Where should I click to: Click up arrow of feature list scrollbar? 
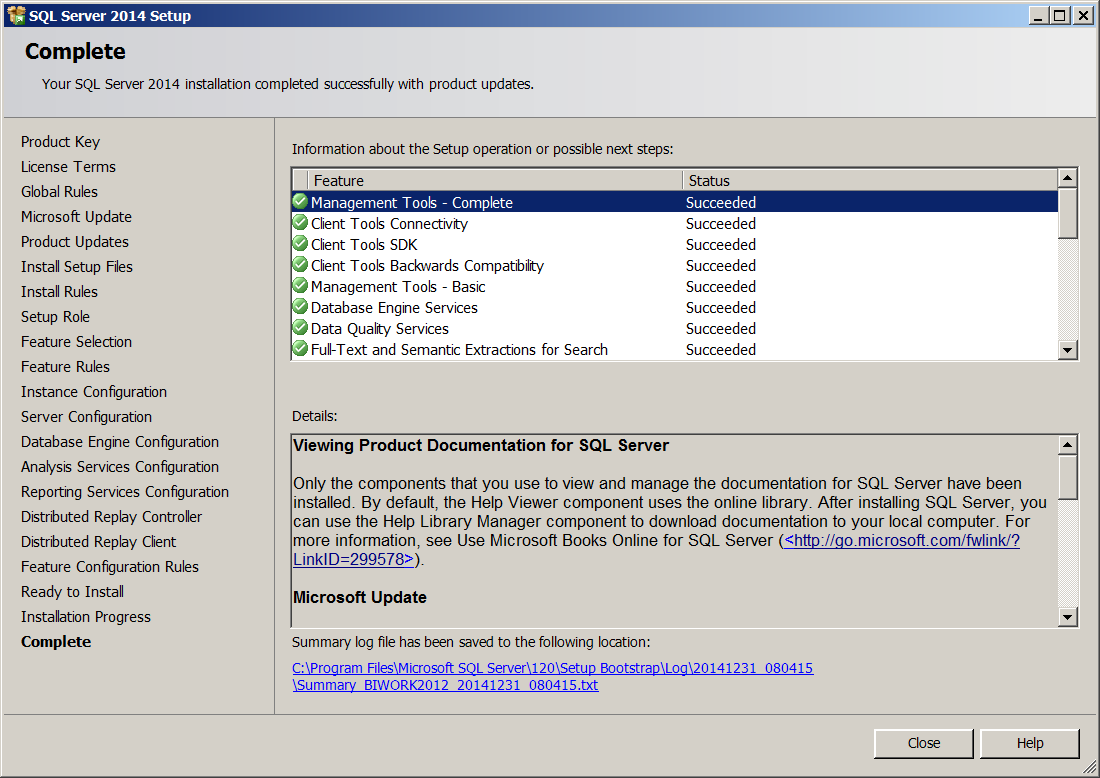point(1067,178)
